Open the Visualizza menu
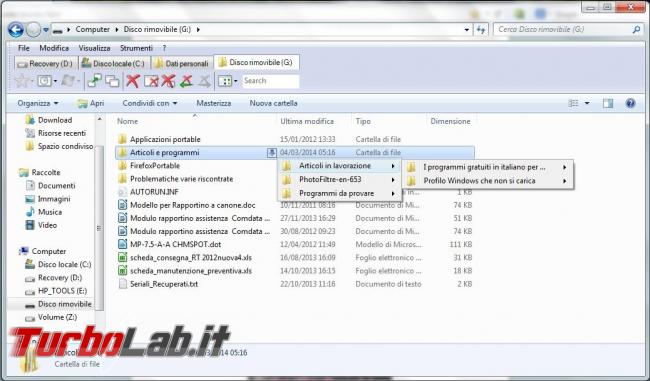This screenshot has height=381, width=650. click(95, 48)
